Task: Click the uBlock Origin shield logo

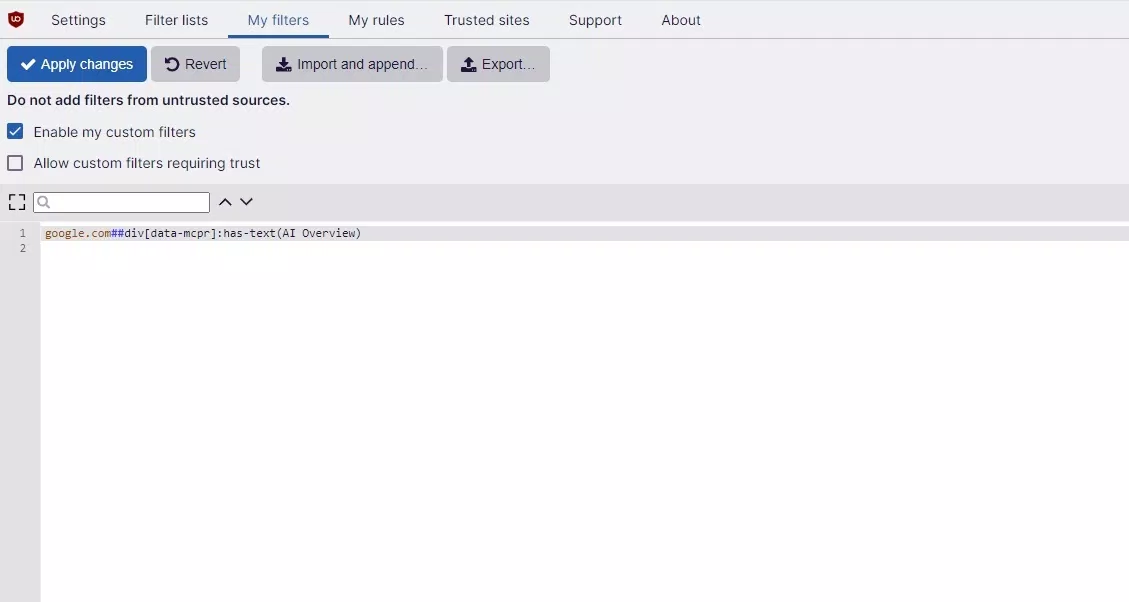Action: coord(16,19)
